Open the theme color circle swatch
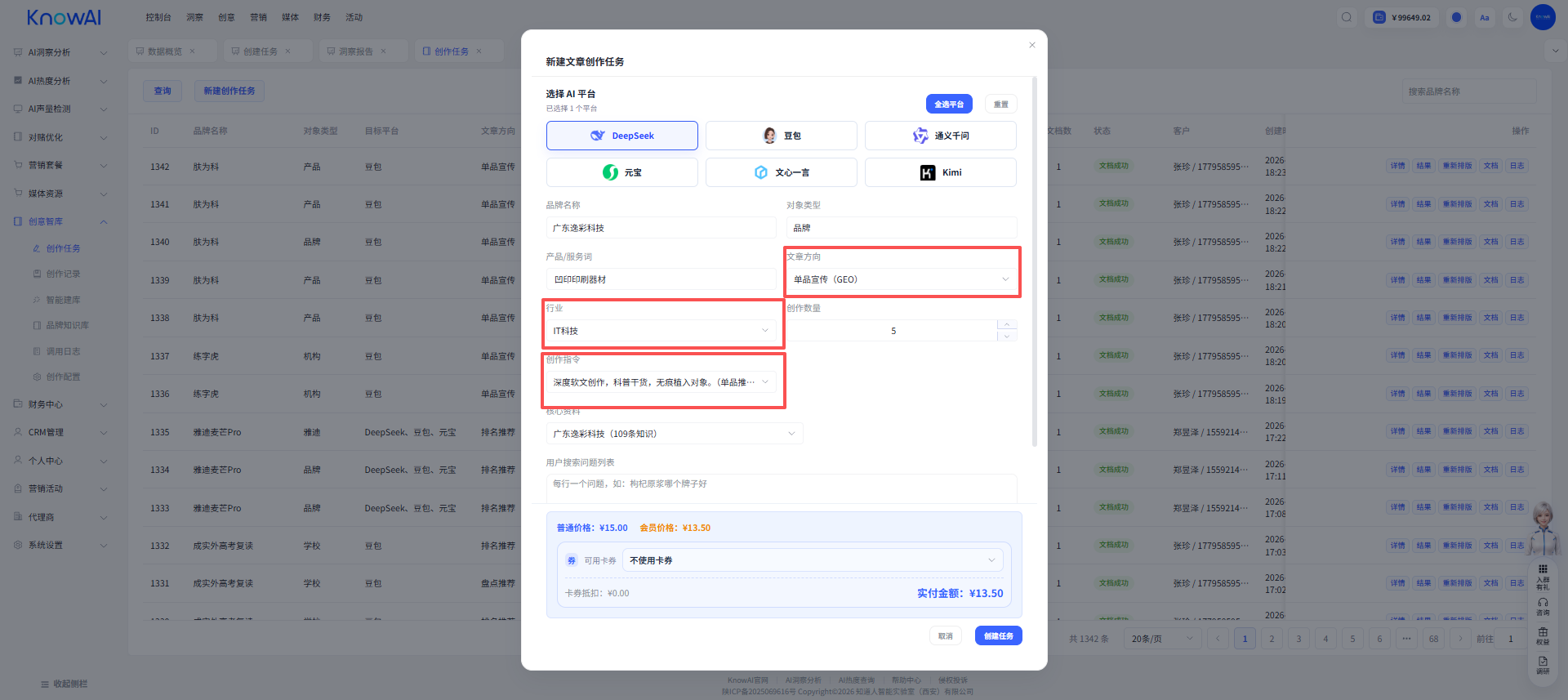This screenshot has width=1568, height=700. coord(1456,17)
